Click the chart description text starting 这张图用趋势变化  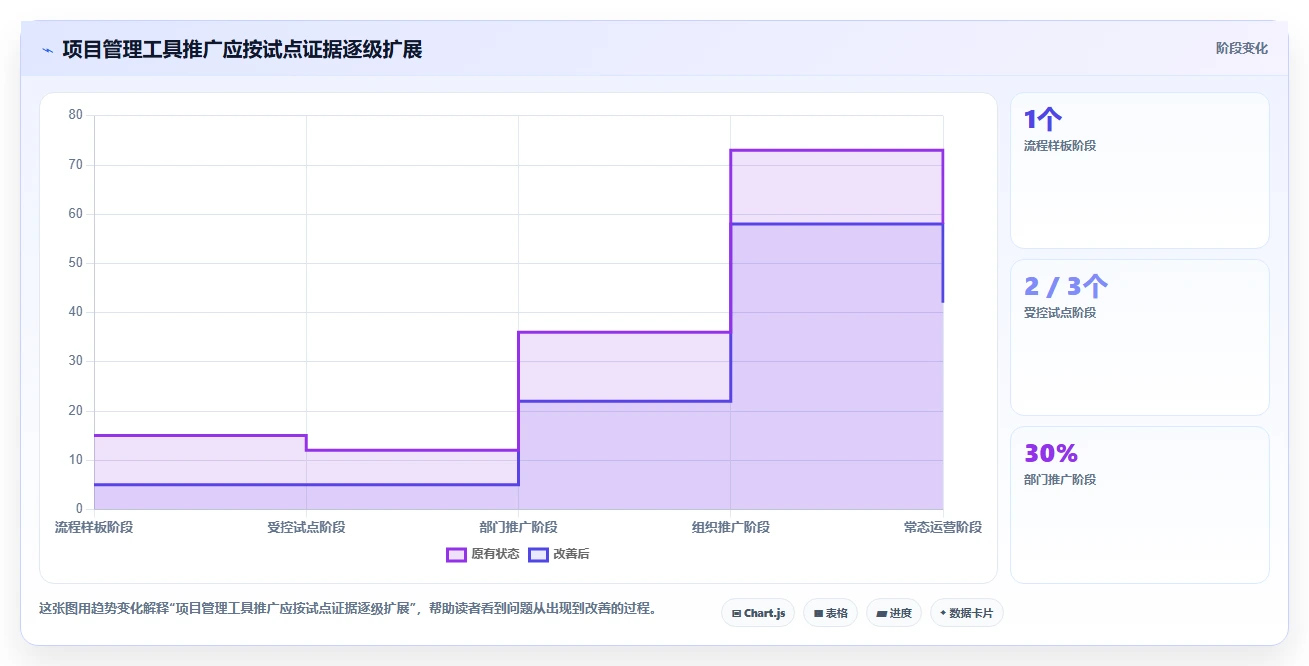point(348,608)
